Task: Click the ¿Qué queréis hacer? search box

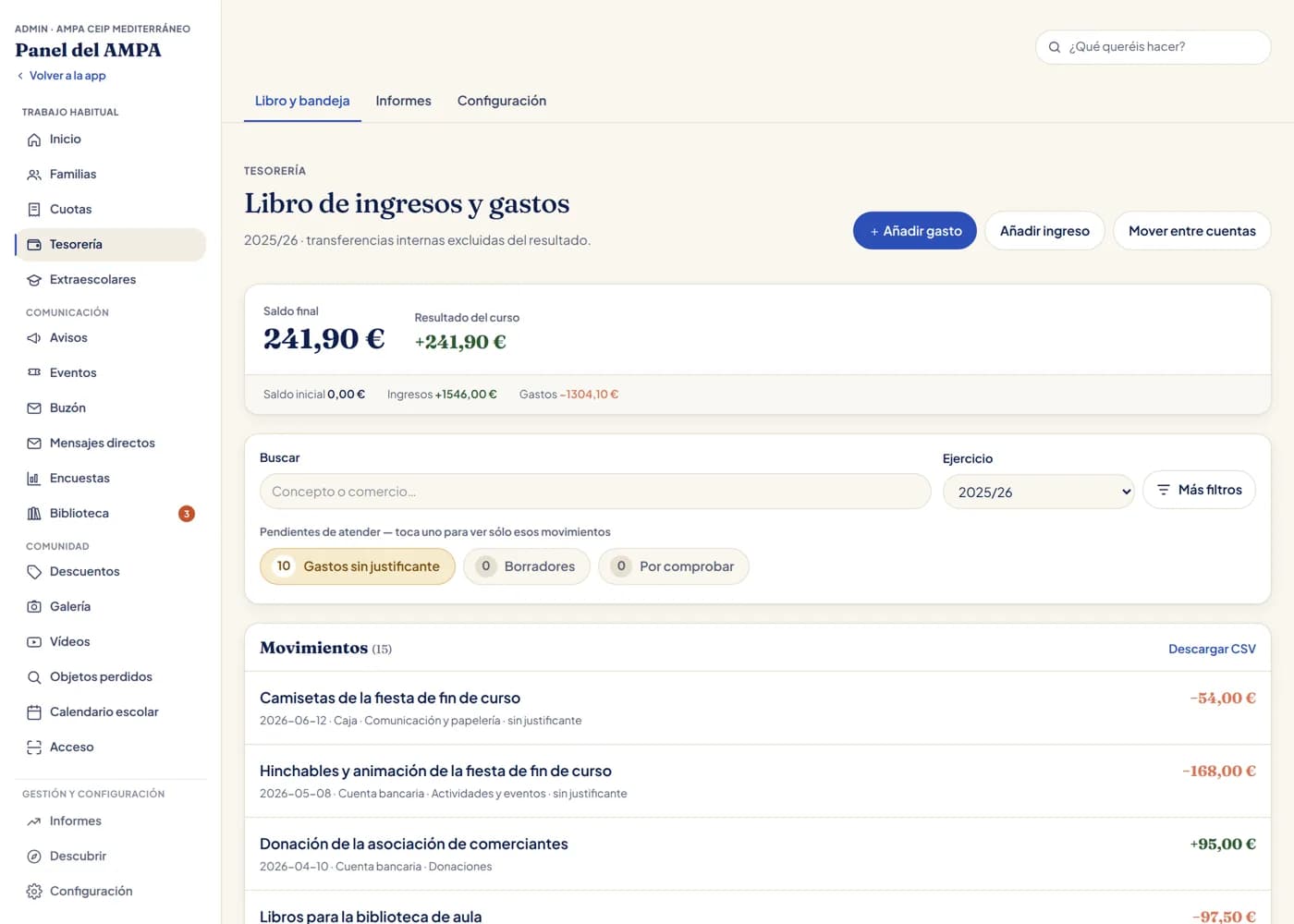Action: point(1154,47)
